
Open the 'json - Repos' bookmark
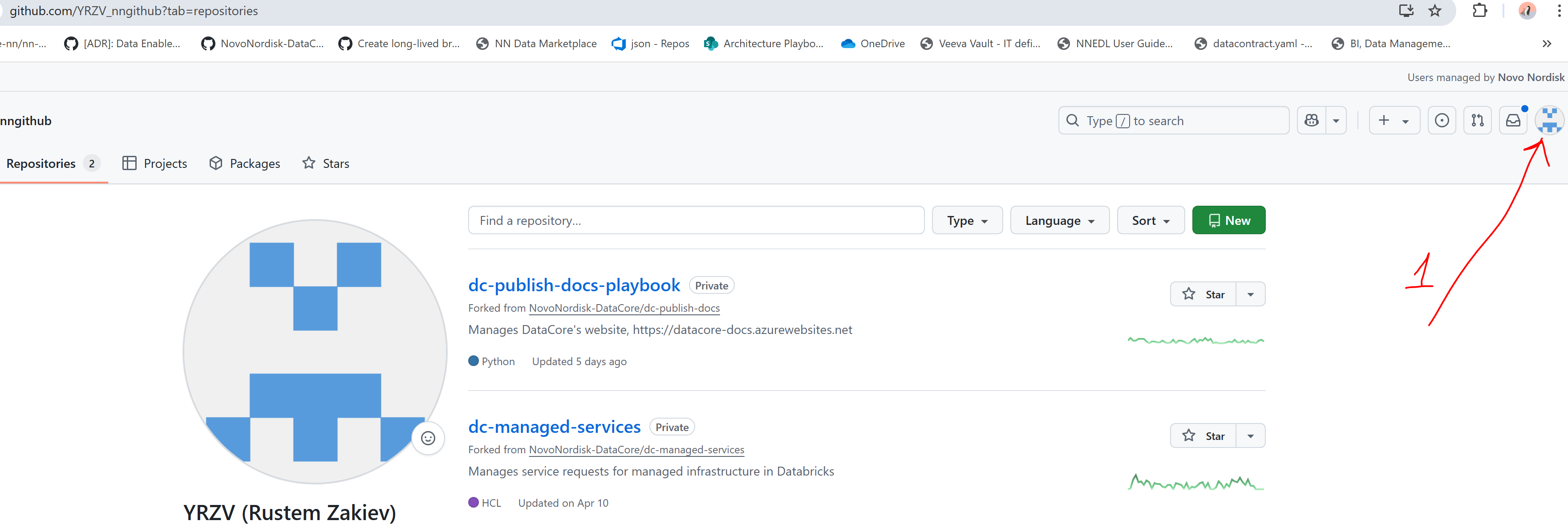(651, 44)
